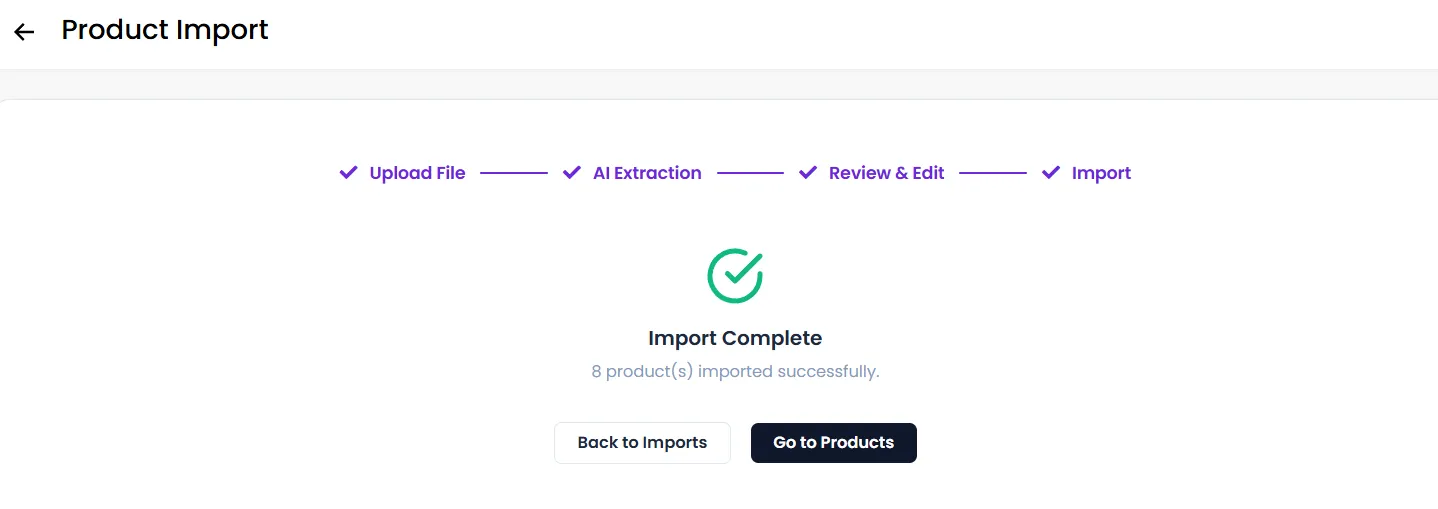Viewport: 1438px width, 509px height.
Task: Click the checkmark next to Upload File
Action: [x=348, y=173]
